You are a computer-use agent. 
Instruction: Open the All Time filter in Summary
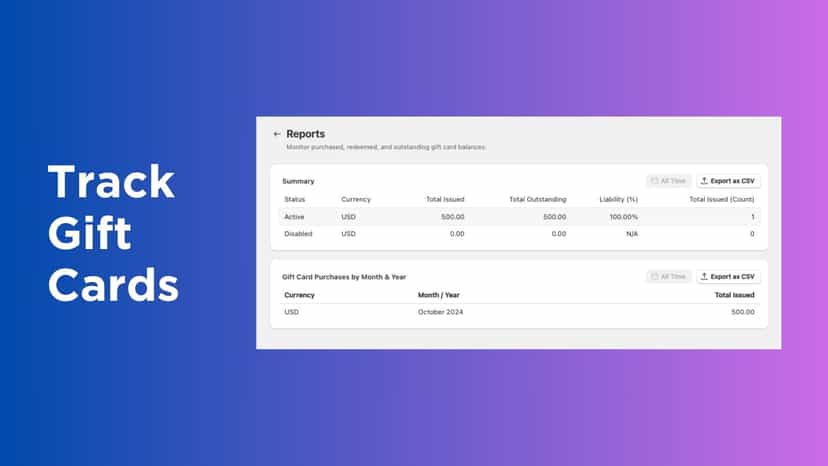668,181
